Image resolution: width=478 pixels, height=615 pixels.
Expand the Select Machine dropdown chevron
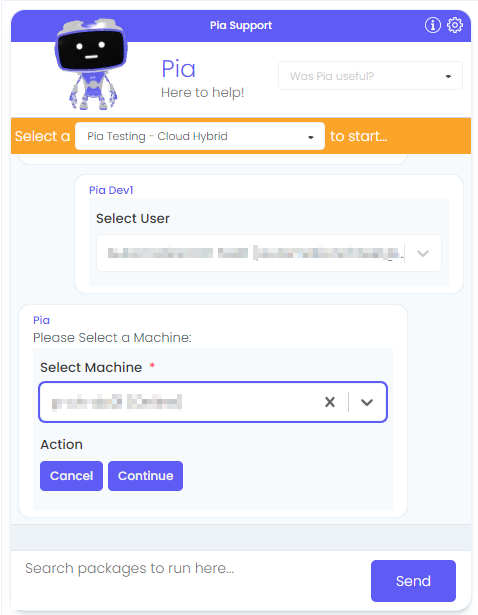[x=367, y=402]
